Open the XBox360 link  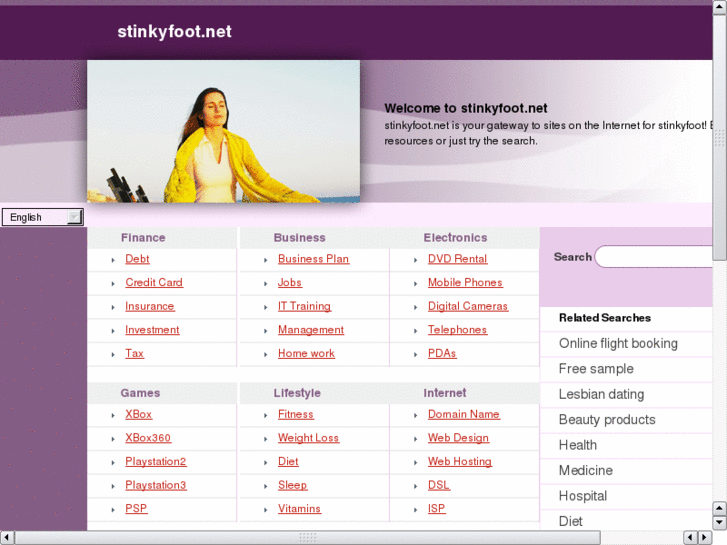pyautogui.click(x=148, y=438)
